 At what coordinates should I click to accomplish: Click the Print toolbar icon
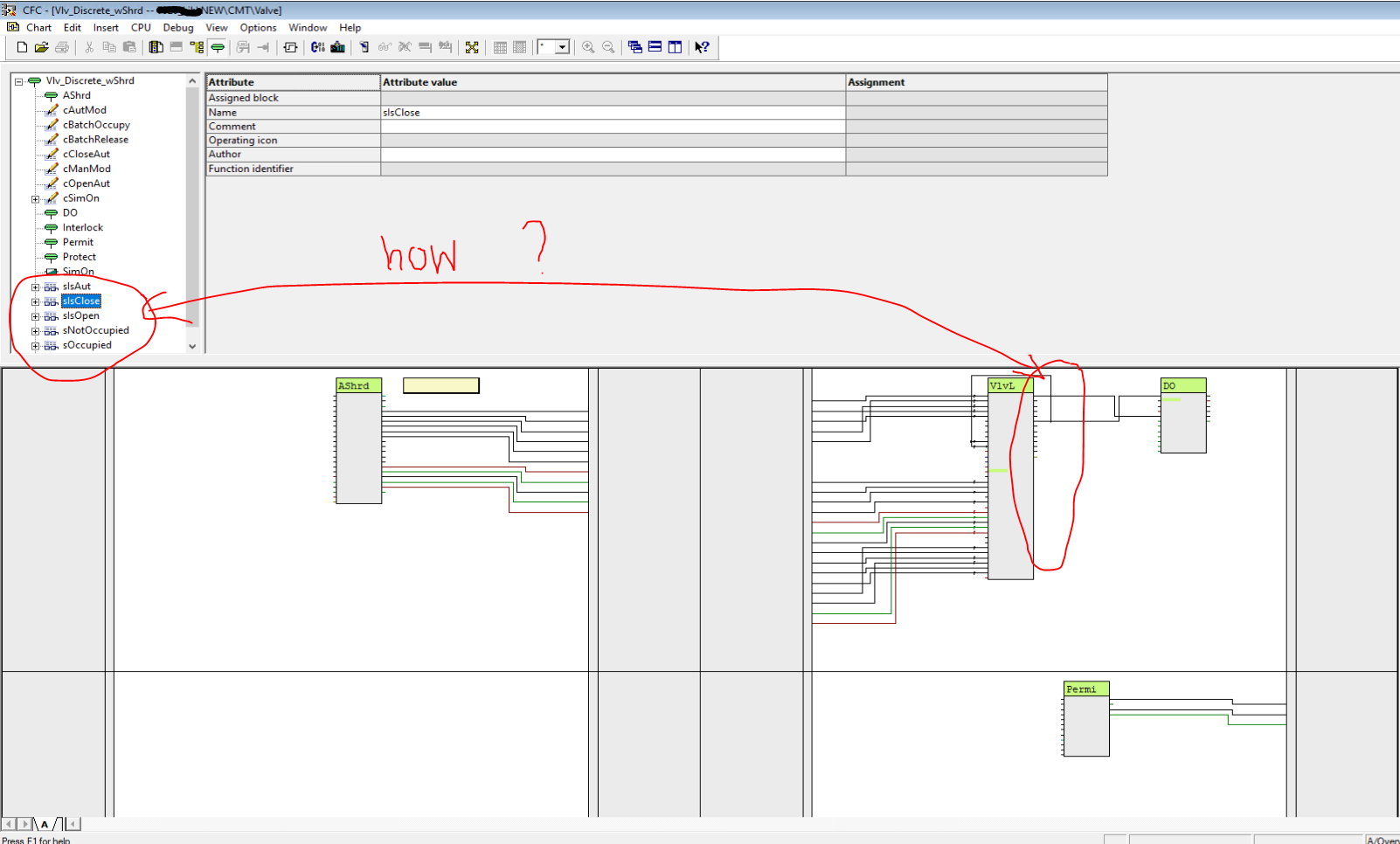(x=62, y=47)
